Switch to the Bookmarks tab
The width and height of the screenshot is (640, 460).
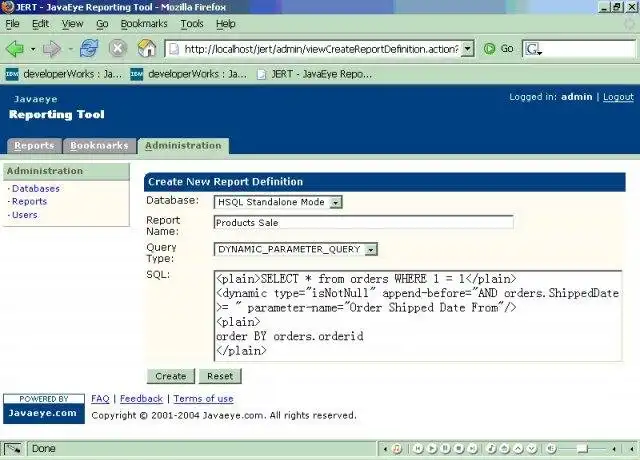coord(99,146)
